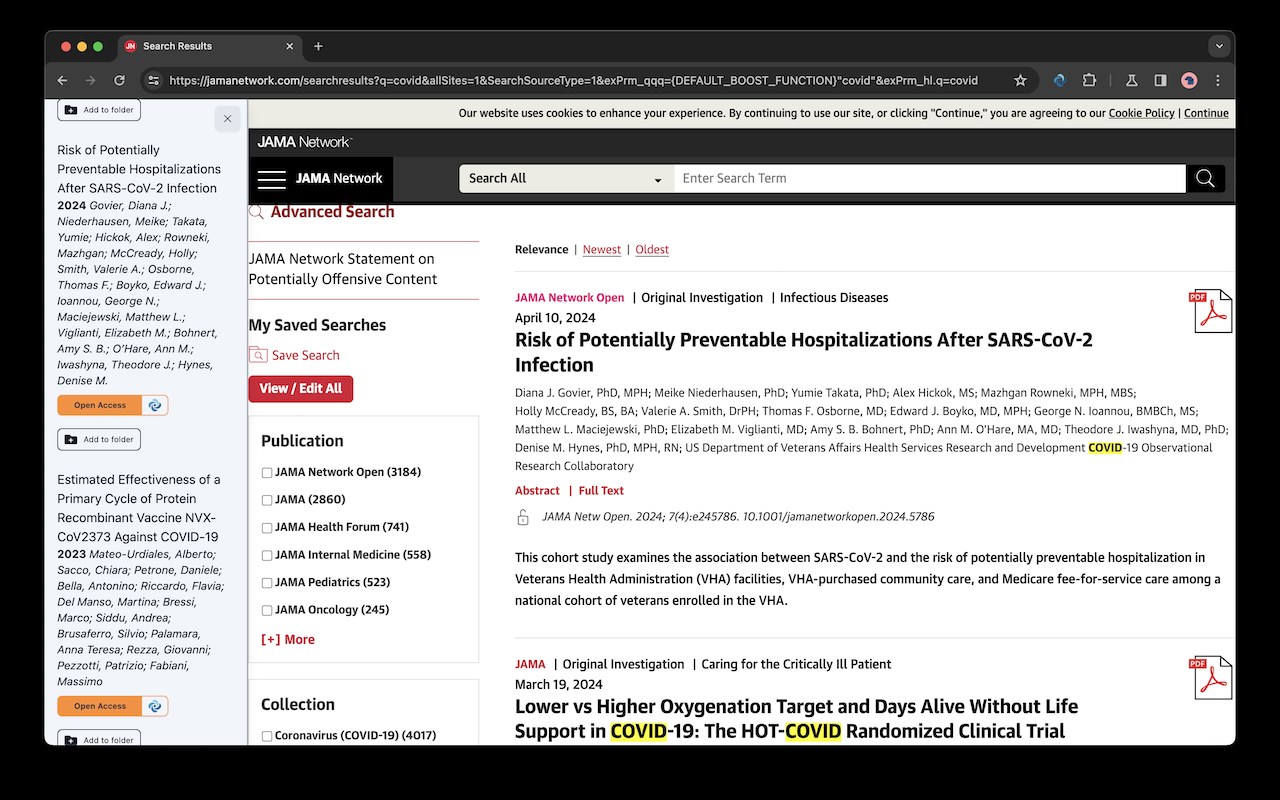This screenshot has height=800, width=1280.
Task: Close the left sidebar panel
Action: coord(227,118)
